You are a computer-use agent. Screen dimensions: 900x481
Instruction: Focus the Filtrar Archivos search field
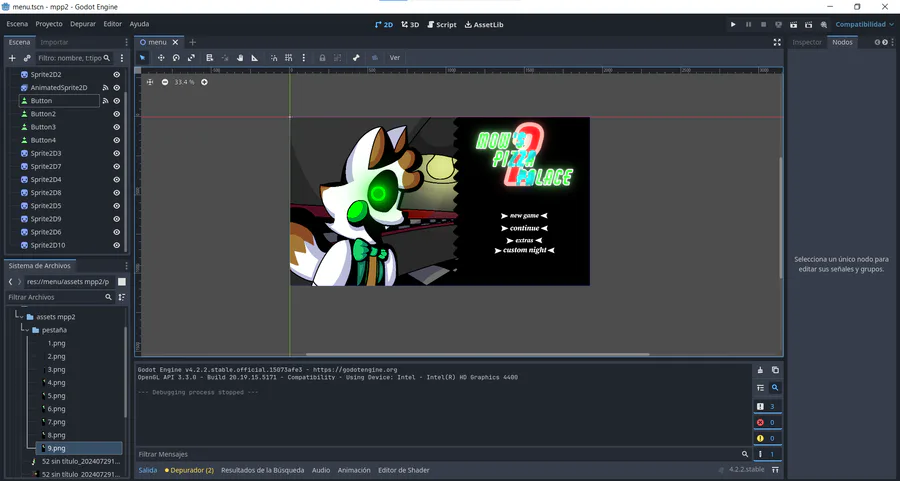point(60,297)
